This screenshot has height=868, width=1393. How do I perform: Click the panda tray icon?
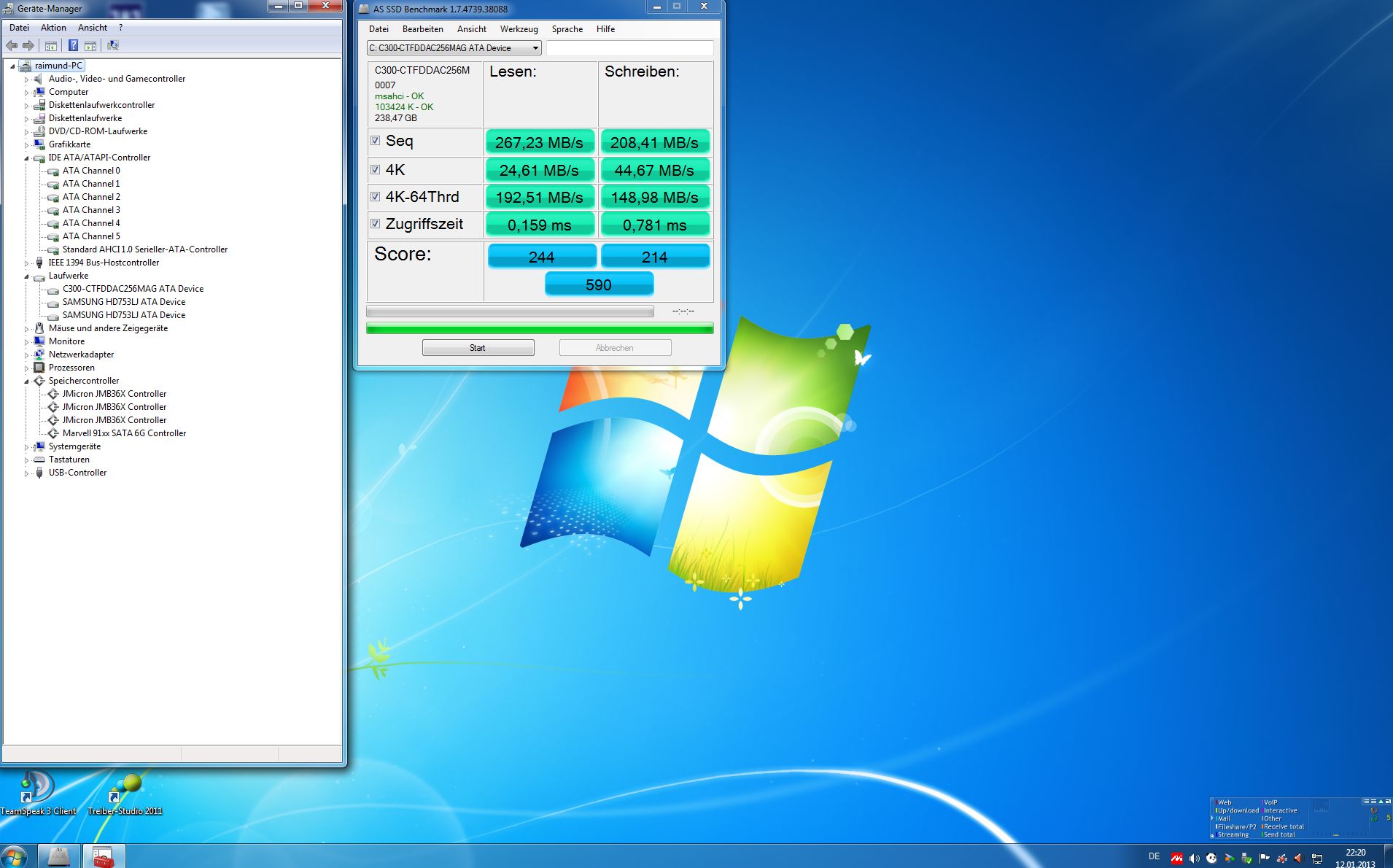point(1211,858)
